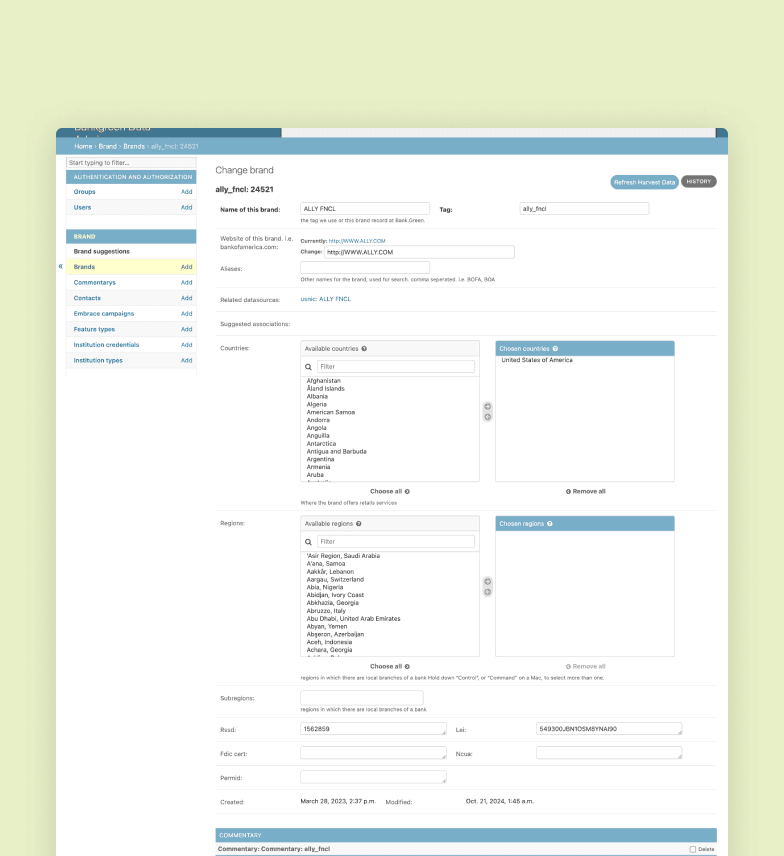
Task: Select Aargau, Switzerland in Available regions
Action: pos(335,580)
